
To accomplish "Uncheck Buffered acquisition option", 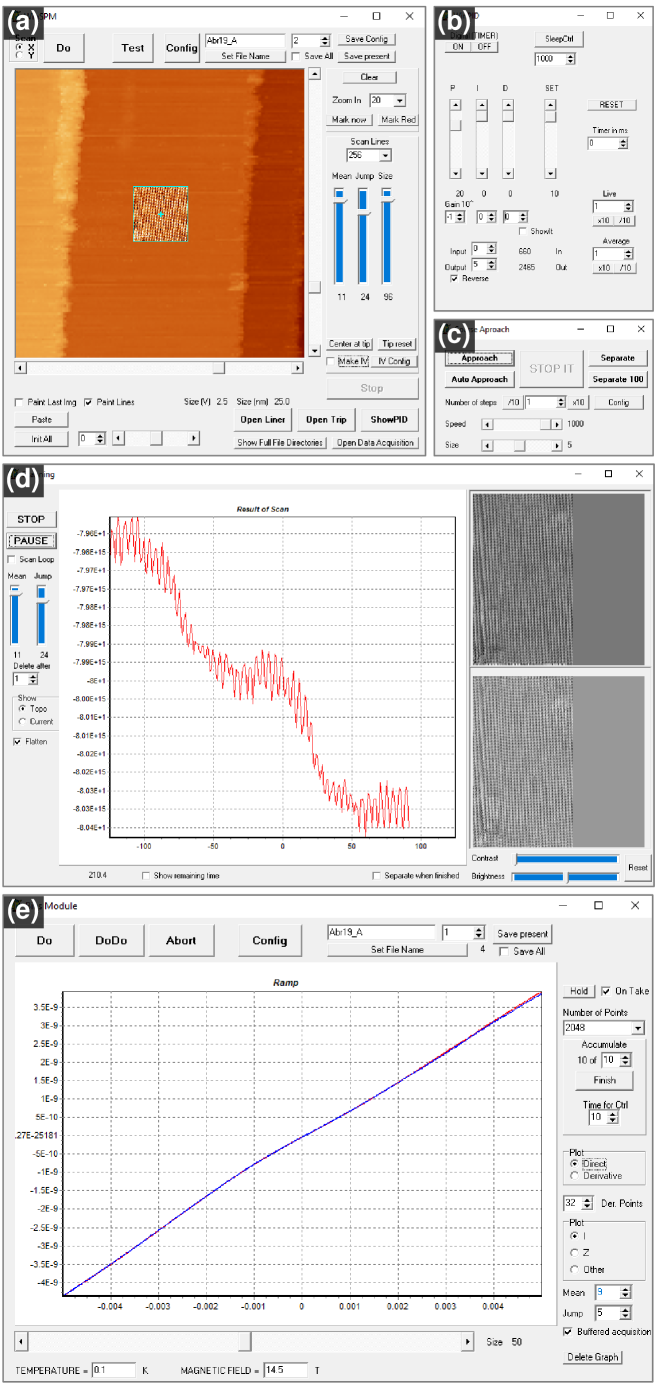I will click(x=569, y=1331).
